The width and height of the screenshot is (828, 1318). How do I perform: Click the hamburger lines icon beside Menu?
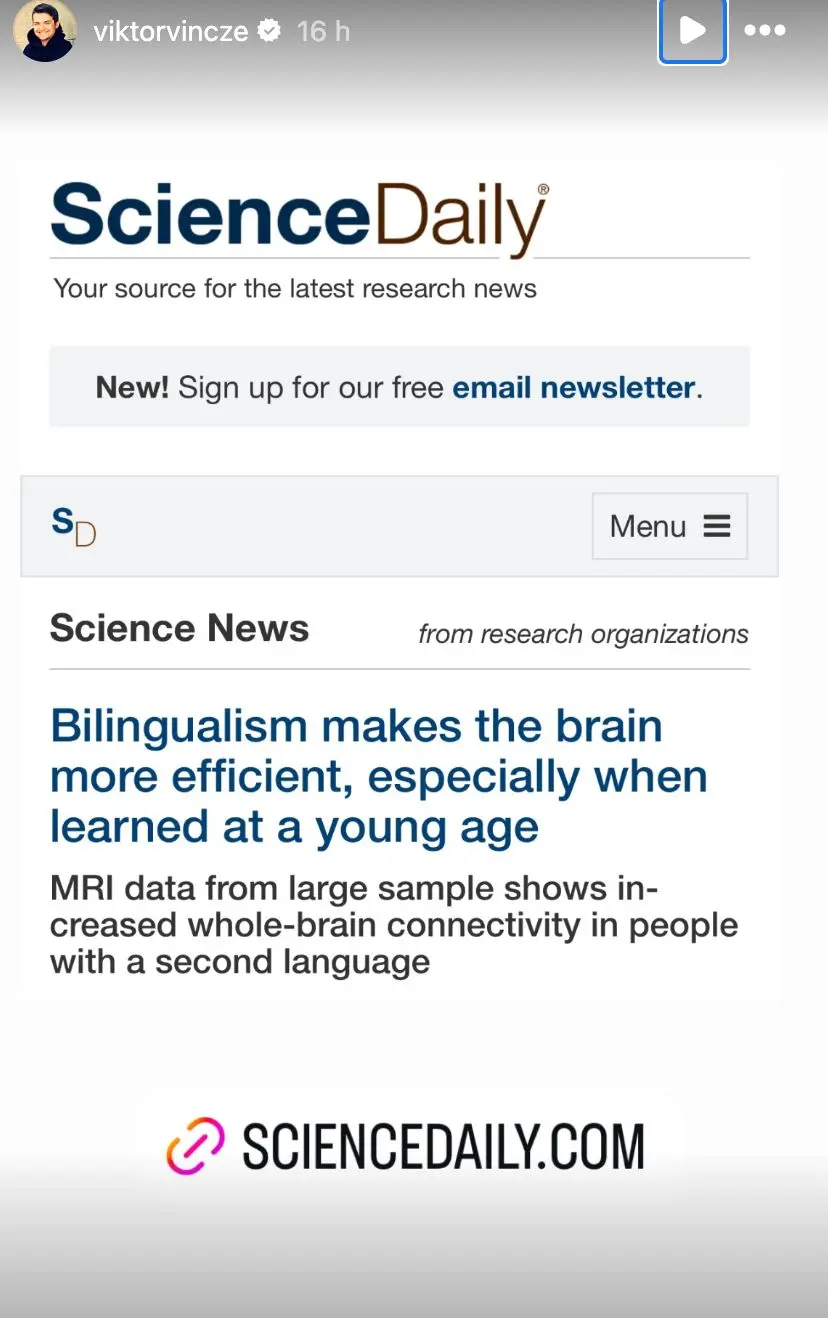(717, 526)
